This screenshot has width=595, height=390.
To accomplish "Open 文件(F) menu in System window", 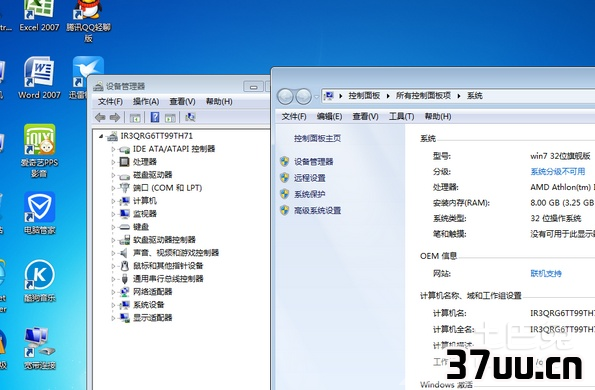I will 294,116.
